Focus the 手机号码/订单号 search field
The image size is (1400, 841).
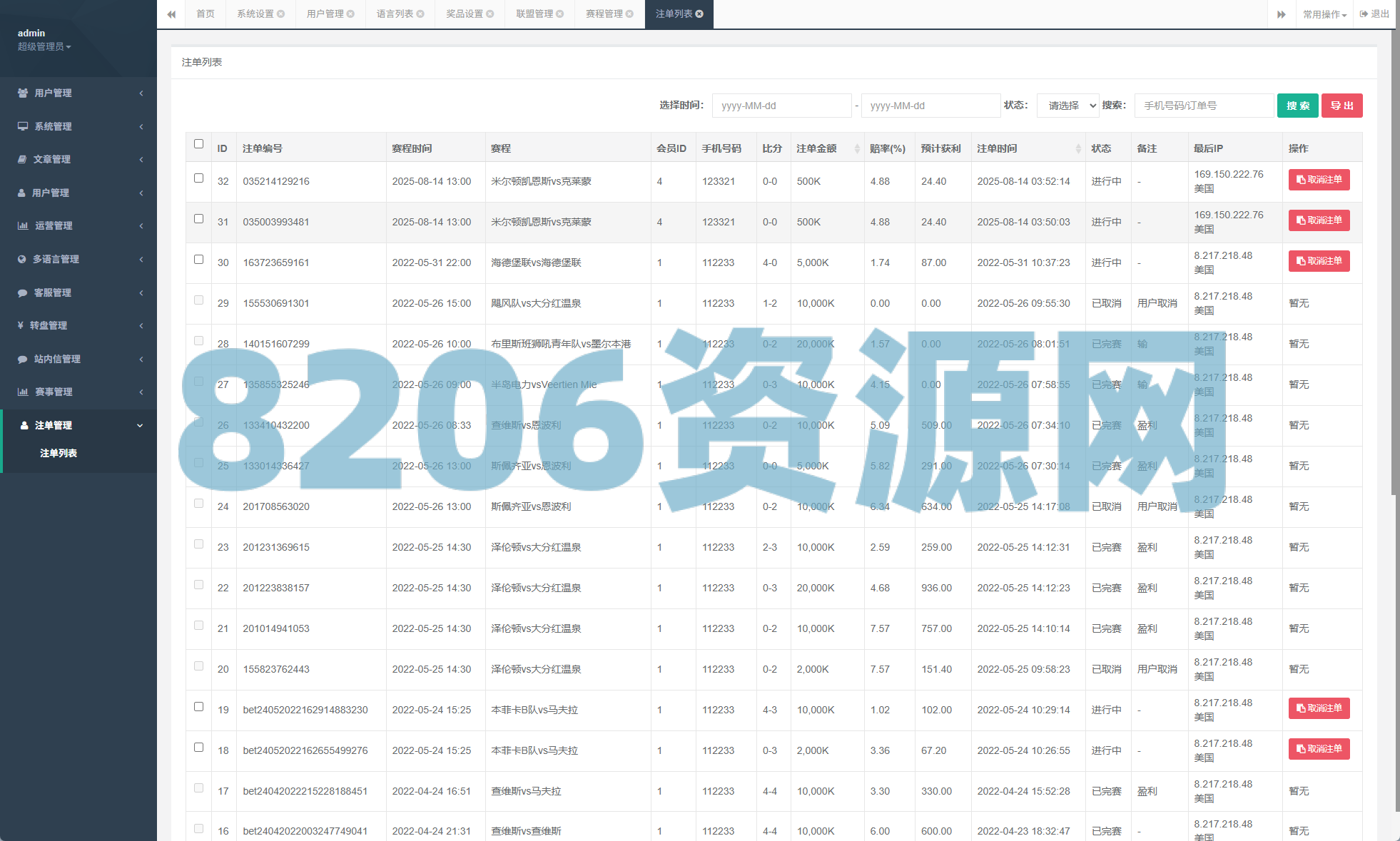pos(1204,106)
